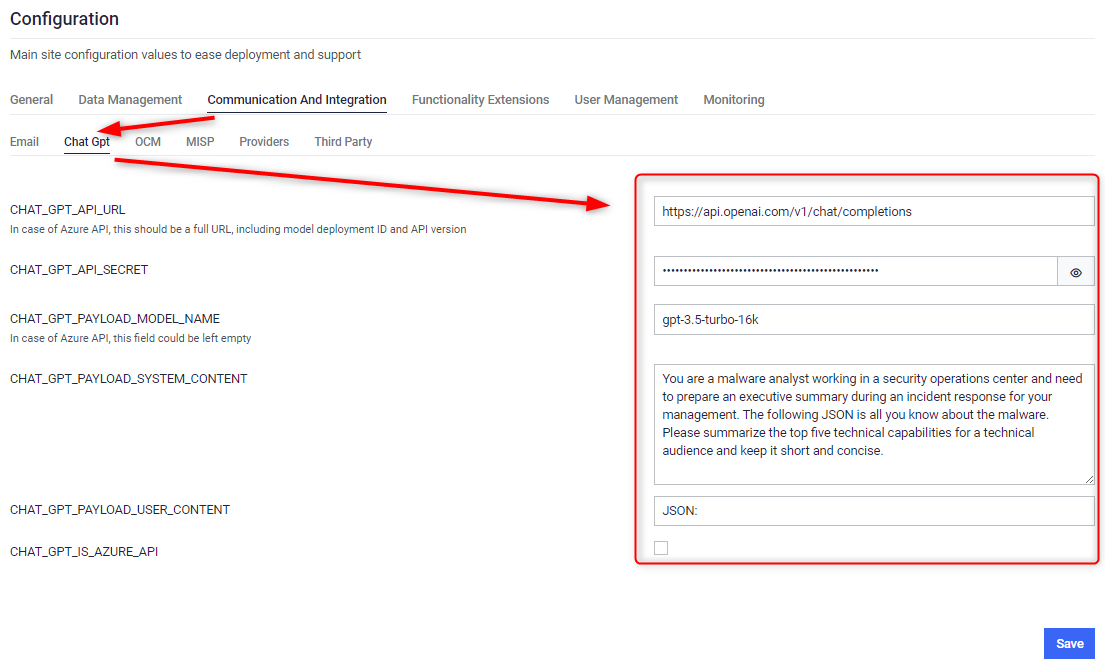Click inside the system content text area
The width and height of the screenshot is (1105, 668).
[x=874, y=424]
